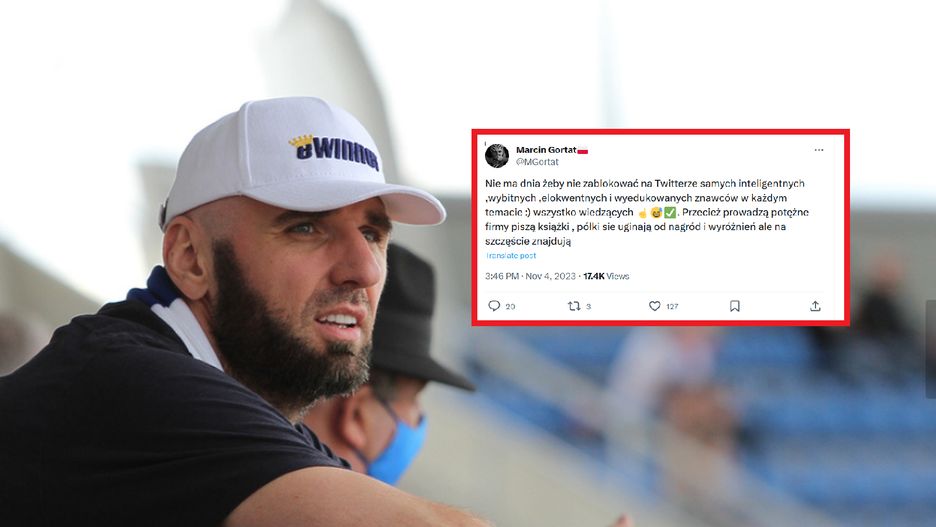Viewport: 936px width, 527px height.
Task: Bookmark the tweet using the bookmark icon
Action: 734,306
